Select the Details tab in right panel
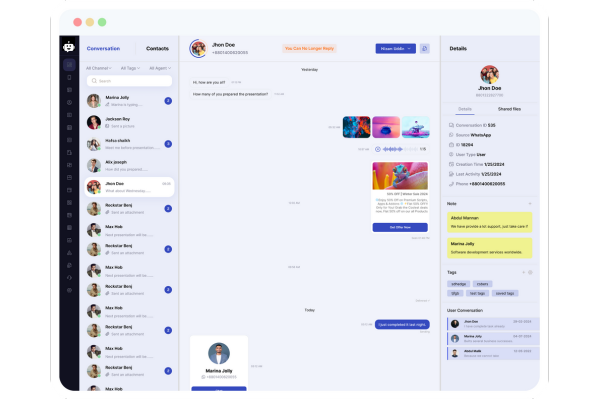The width and height of the screenshot is (599, 399). (465, 109)
